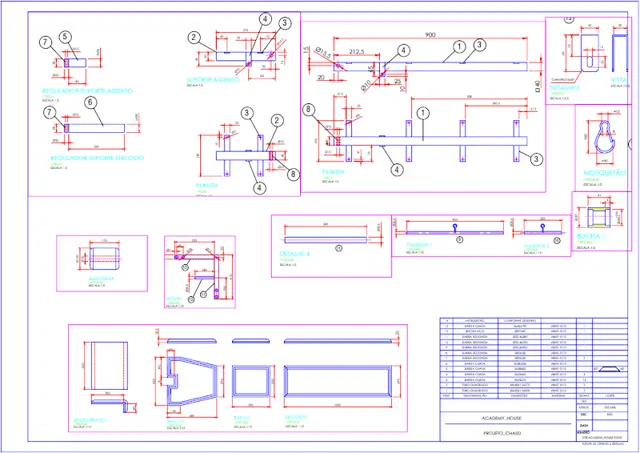640x453 pixels.
Task: Click item balloon number 6
Action: 91,103
